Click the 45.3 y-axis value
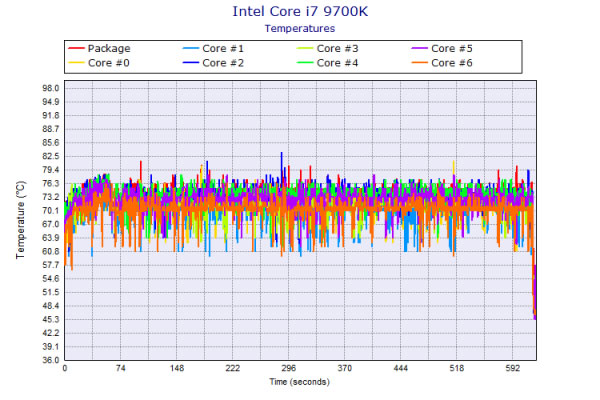The height and width of the screenshot is (400, 600). coord(51,319)
